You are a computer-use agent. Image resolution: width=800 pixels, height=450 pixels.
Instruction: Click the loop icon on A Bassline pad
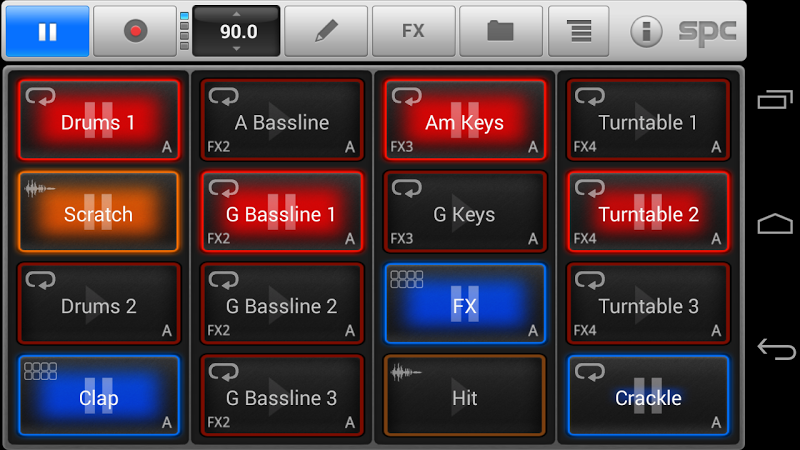223,96
